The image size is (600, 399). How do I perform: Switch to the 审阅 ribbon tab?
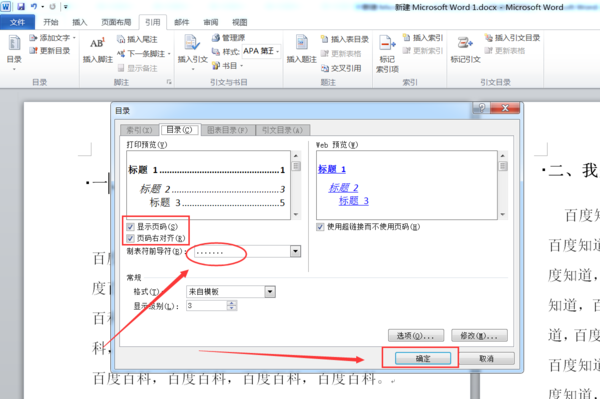(x=210, y=22)
